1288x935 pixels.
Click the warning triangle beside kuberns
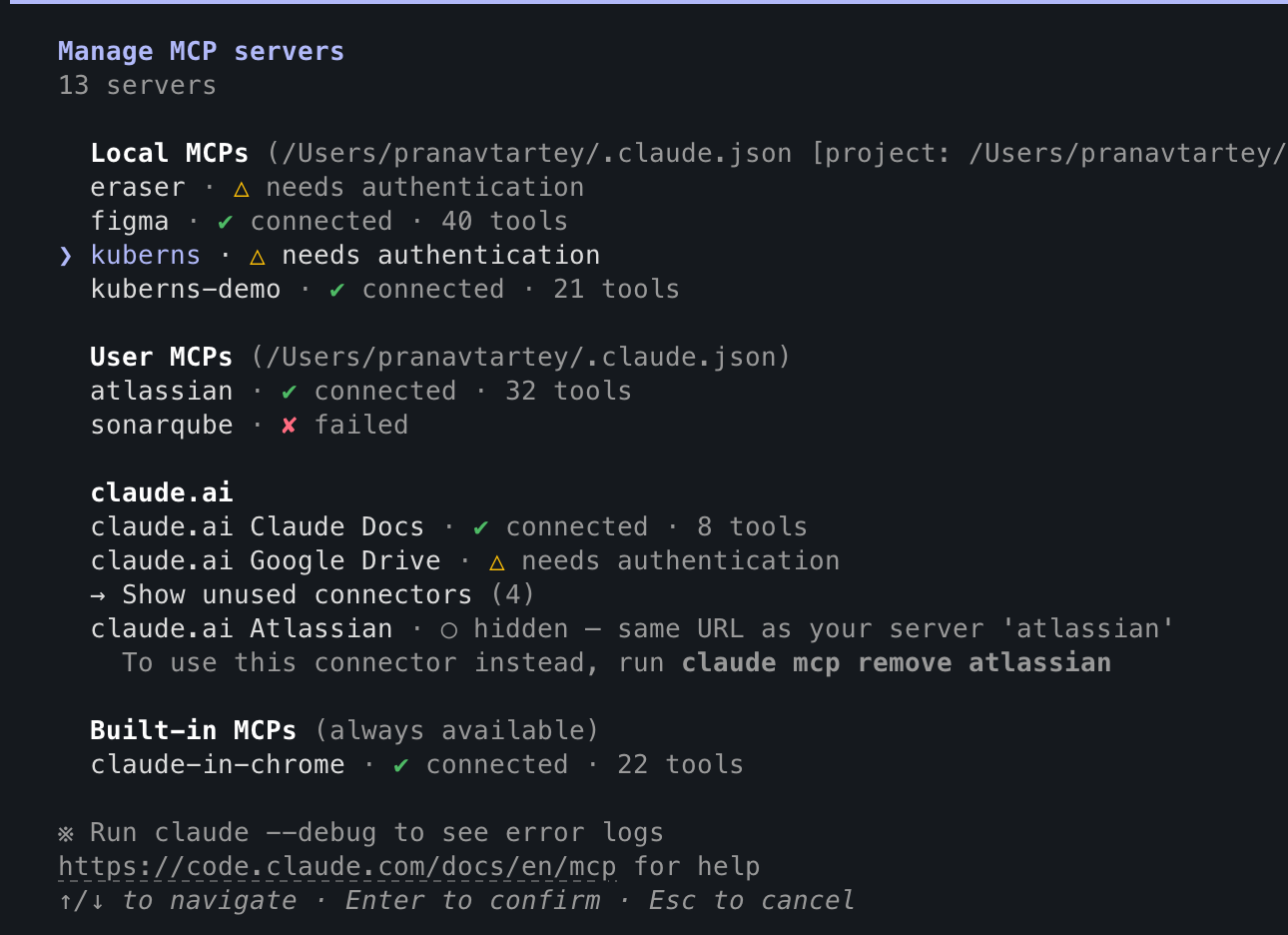pos(258,257)
